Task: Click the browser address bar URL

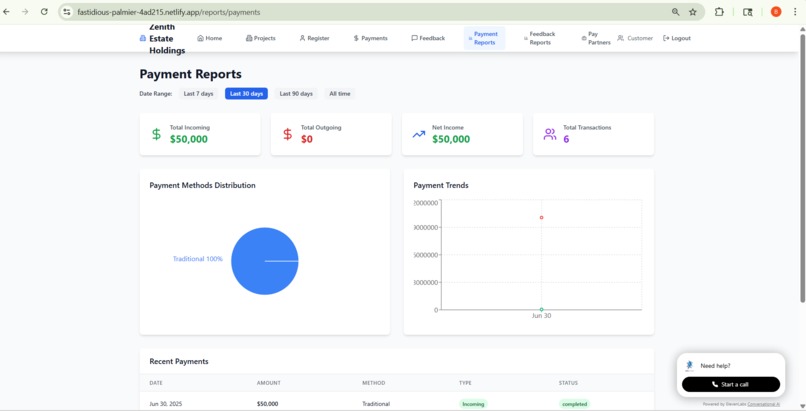Action: coord(169,12)
